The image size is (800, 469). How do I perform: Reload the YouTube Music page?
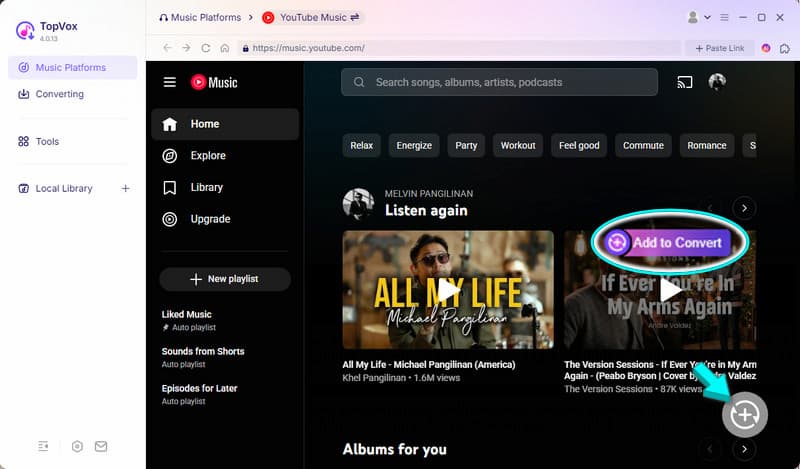tap(206, 48)
